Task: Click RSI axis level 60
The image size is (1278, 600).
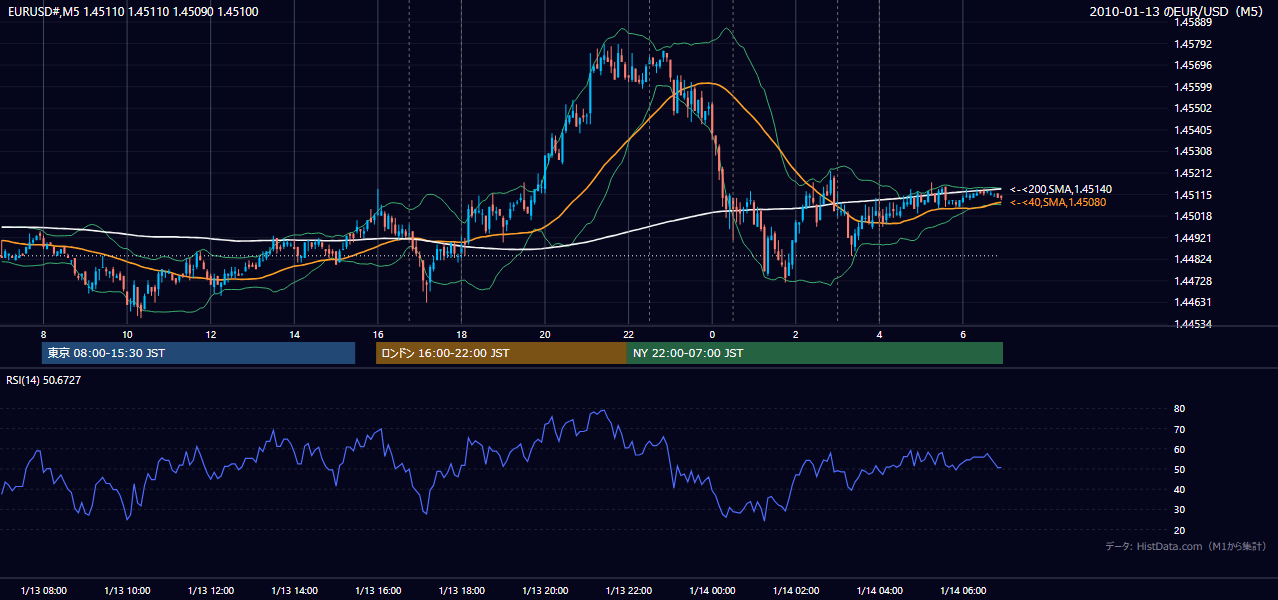Action: tap(1179, 449)
